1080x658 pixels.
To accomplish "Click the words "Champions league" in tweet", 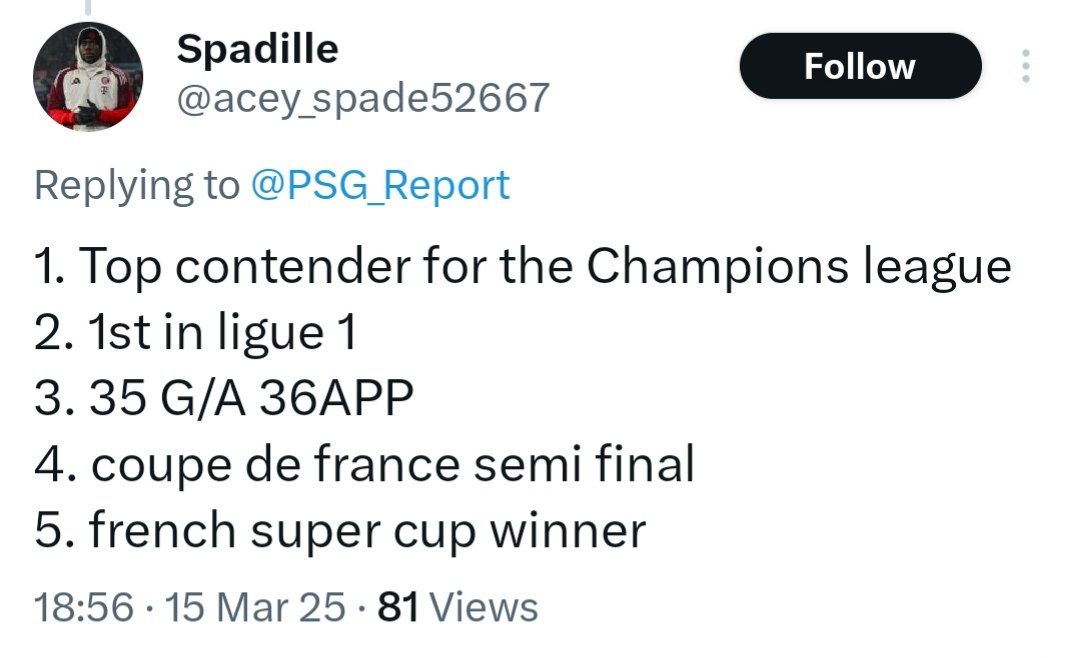I will [x=799, y=266].
